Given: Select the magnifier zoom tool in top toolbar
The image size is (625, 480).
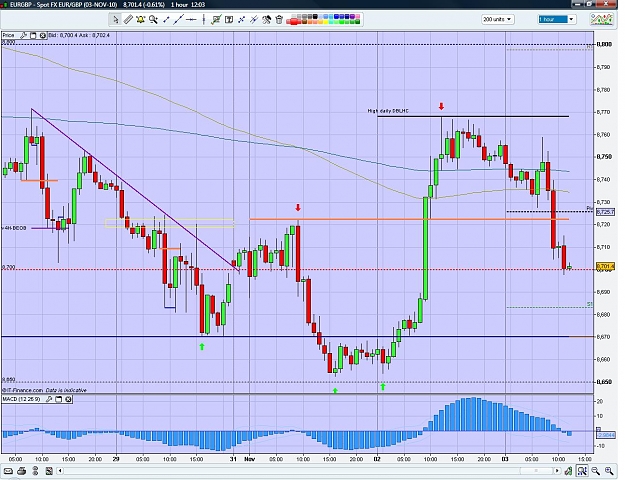Looking at the screenshot, I should tap(153, 19).
